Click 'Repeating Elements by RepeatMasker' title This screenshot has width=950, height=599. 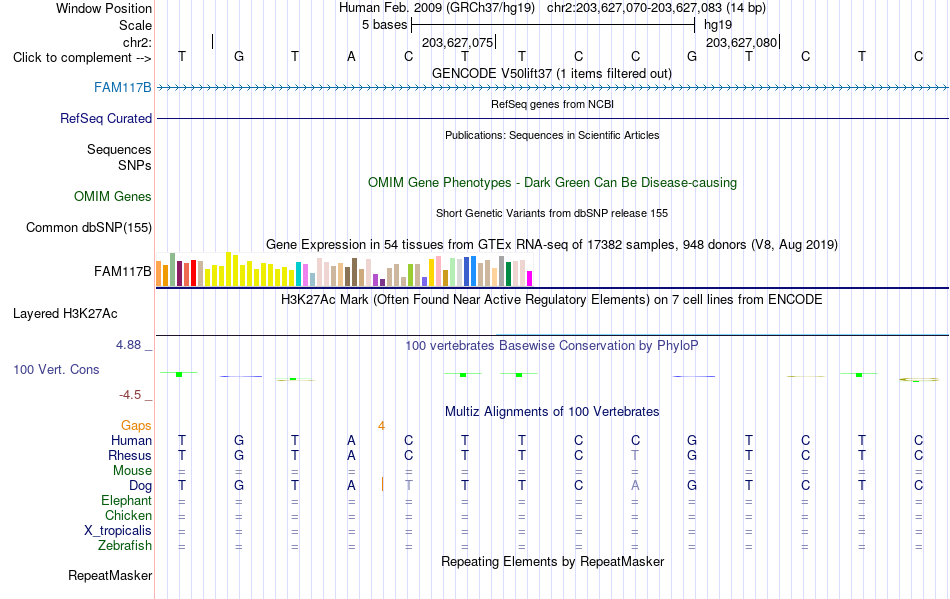tap(553, 561)
